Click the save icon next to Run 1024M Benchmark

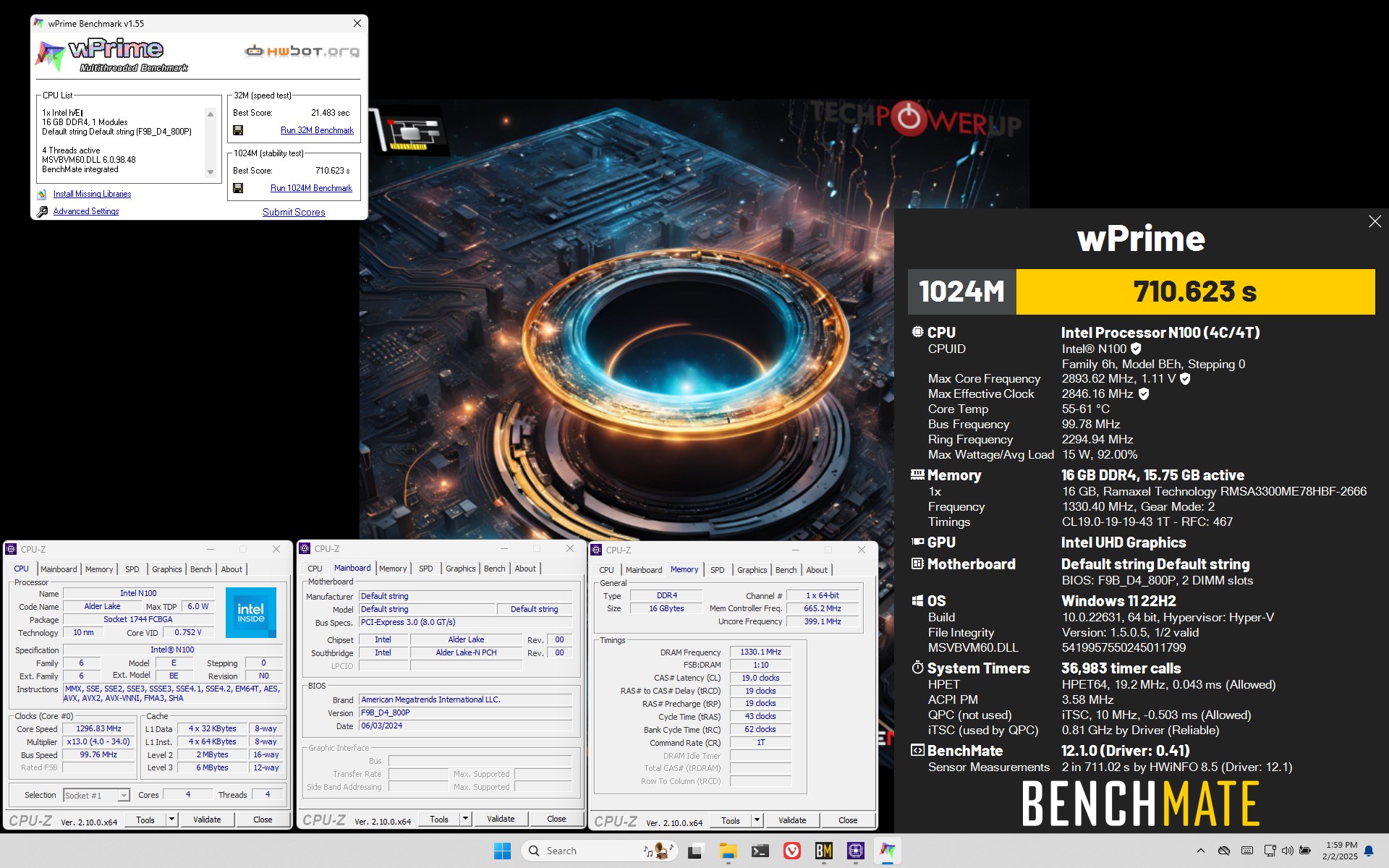tap(238, 188)
